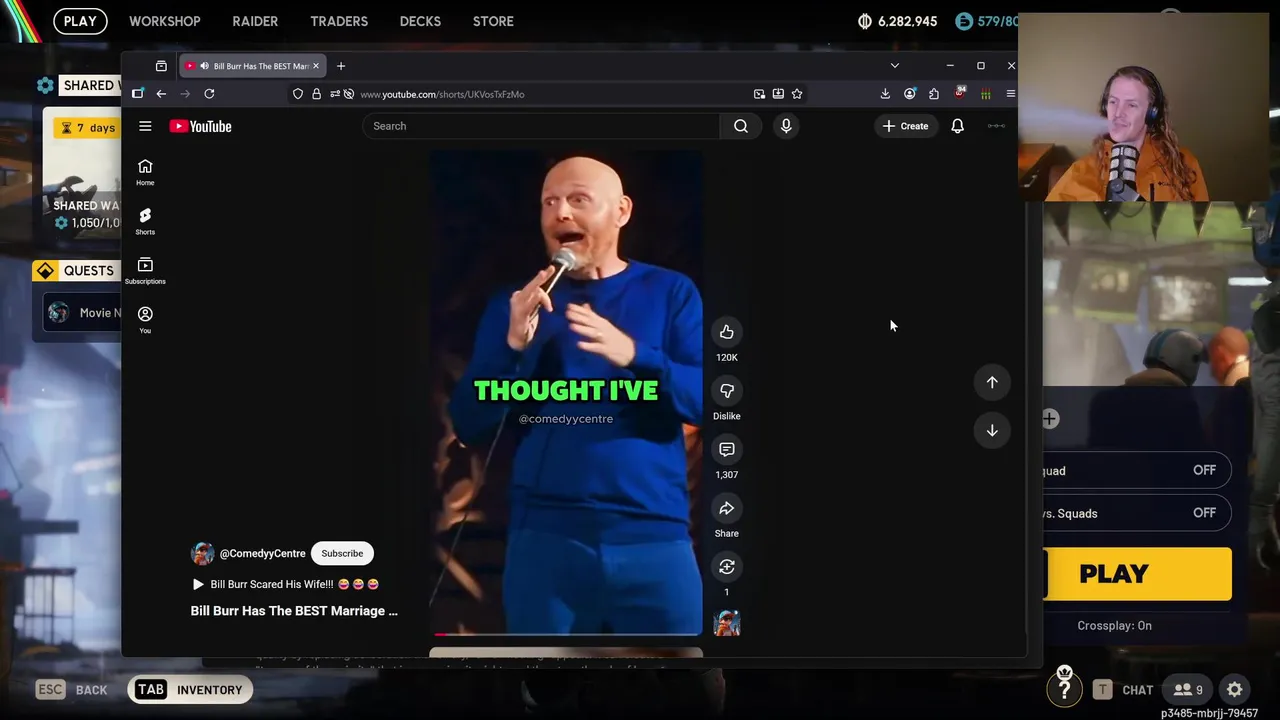Image resolution: width=1280 pixels, height=720 pixels.
Task: Open the social party list showing 9
Action: click(1188, 690)
